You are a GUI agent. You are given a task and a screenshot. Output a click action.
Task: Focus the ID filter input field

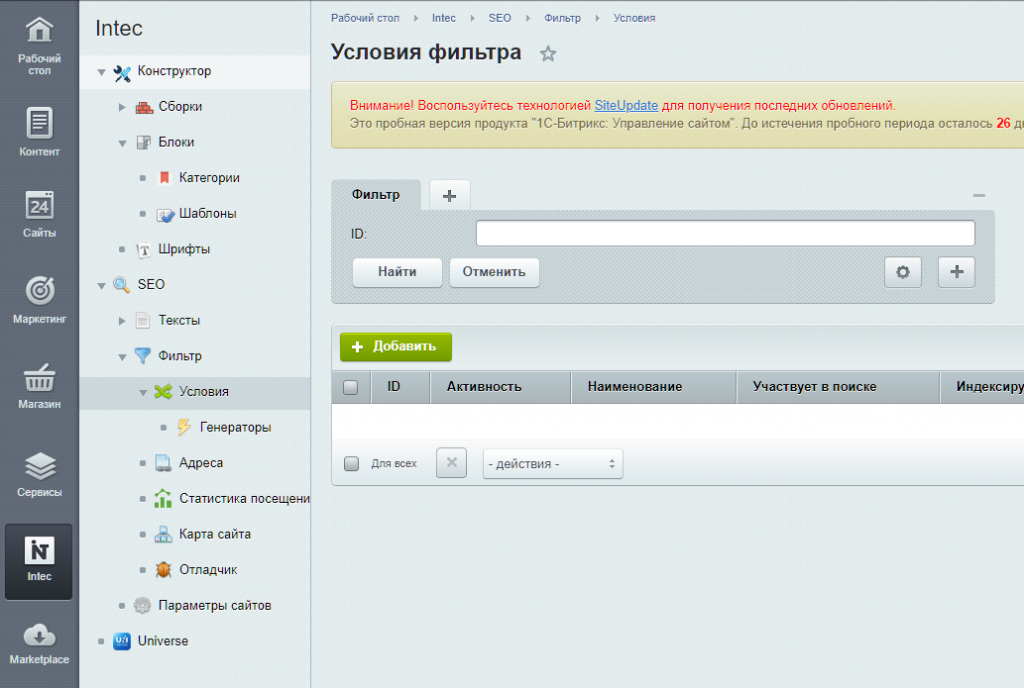[x=726, y=233]
